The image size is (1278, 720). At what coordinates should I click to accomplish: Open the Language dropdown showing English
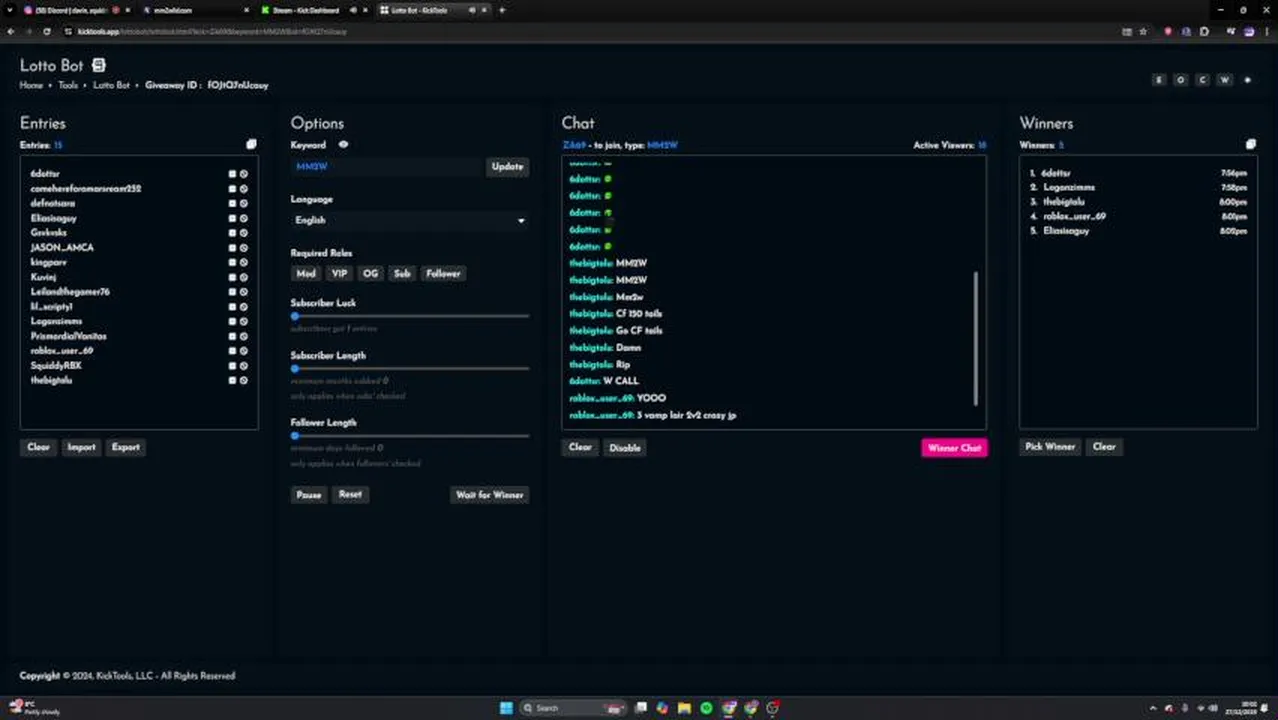(x=410, y=220)
